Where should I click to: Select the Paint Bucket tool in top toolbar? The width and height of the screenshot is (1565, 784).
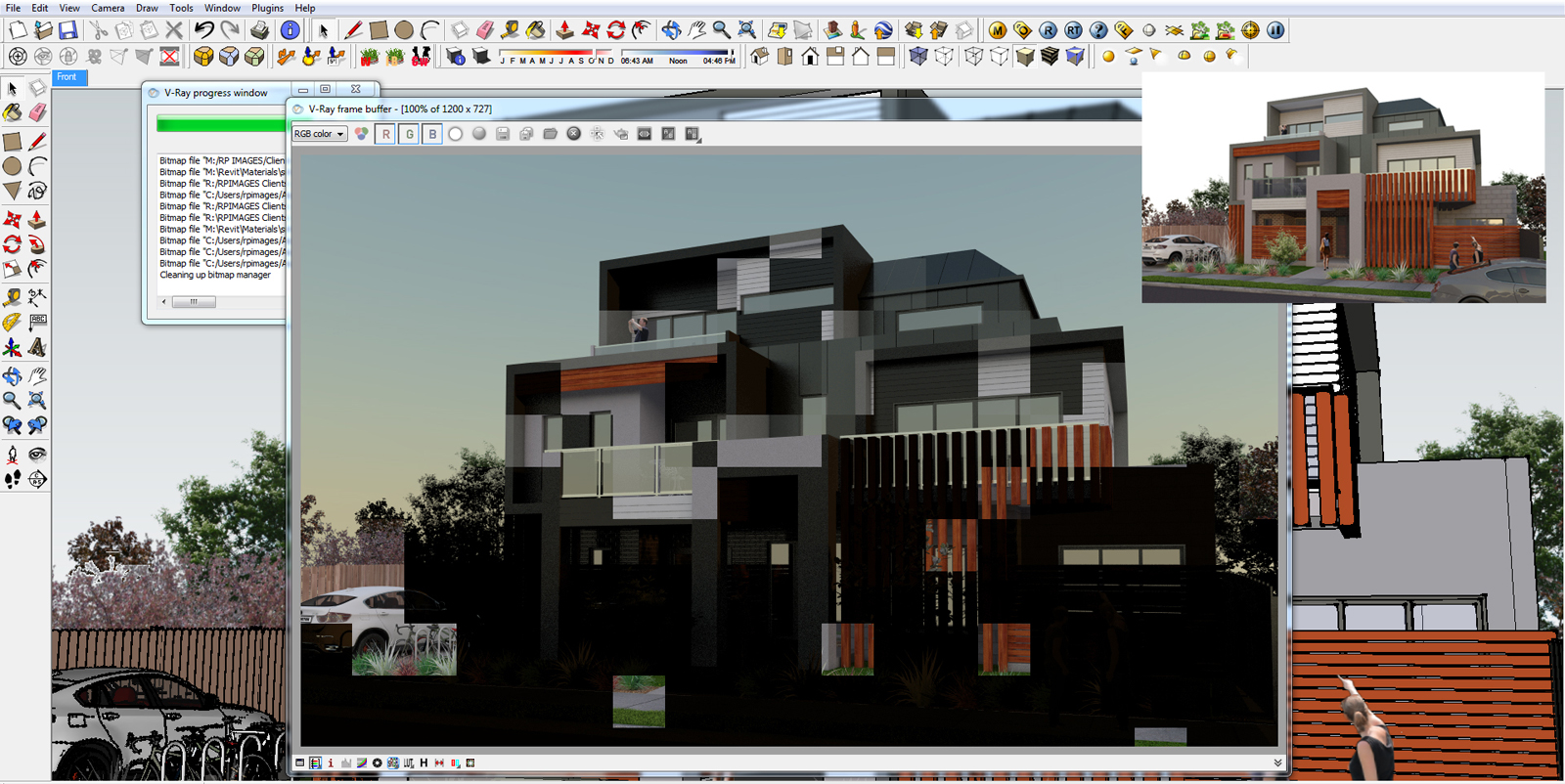point(535,30)
